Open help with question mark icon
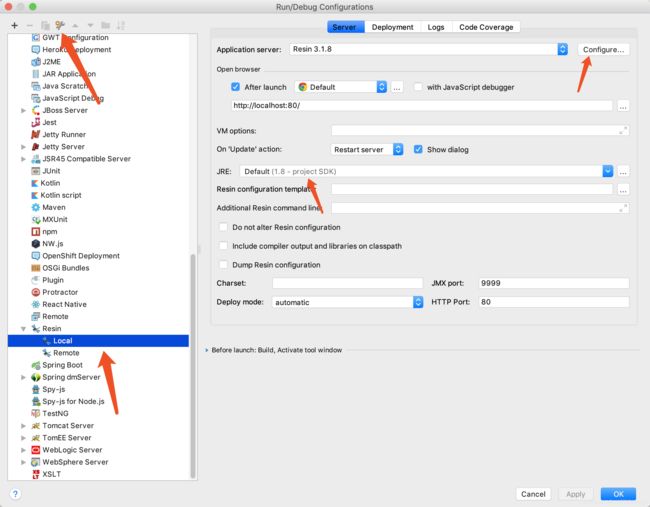This screenshot has height=507, width=650. pyautogui.click(x=15, y=494)
